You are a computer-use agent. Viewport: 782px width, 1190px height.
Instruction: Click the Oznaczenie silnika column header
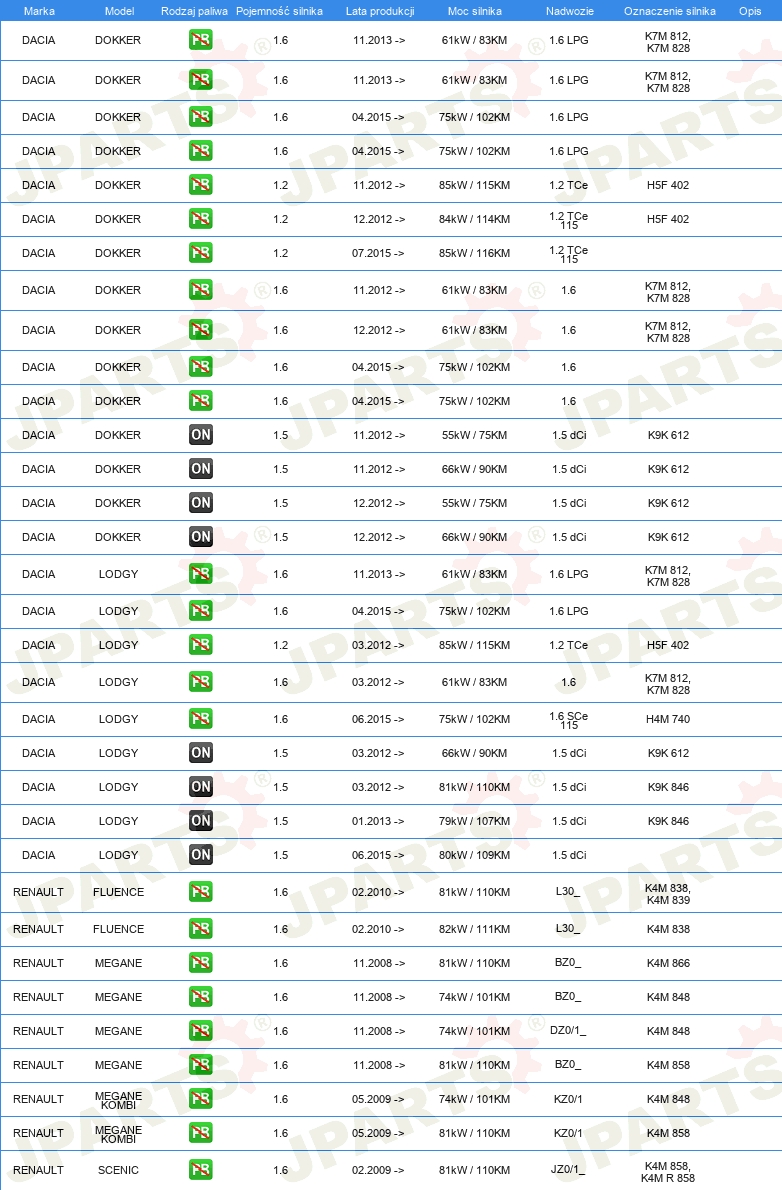[x=670, y=11]
